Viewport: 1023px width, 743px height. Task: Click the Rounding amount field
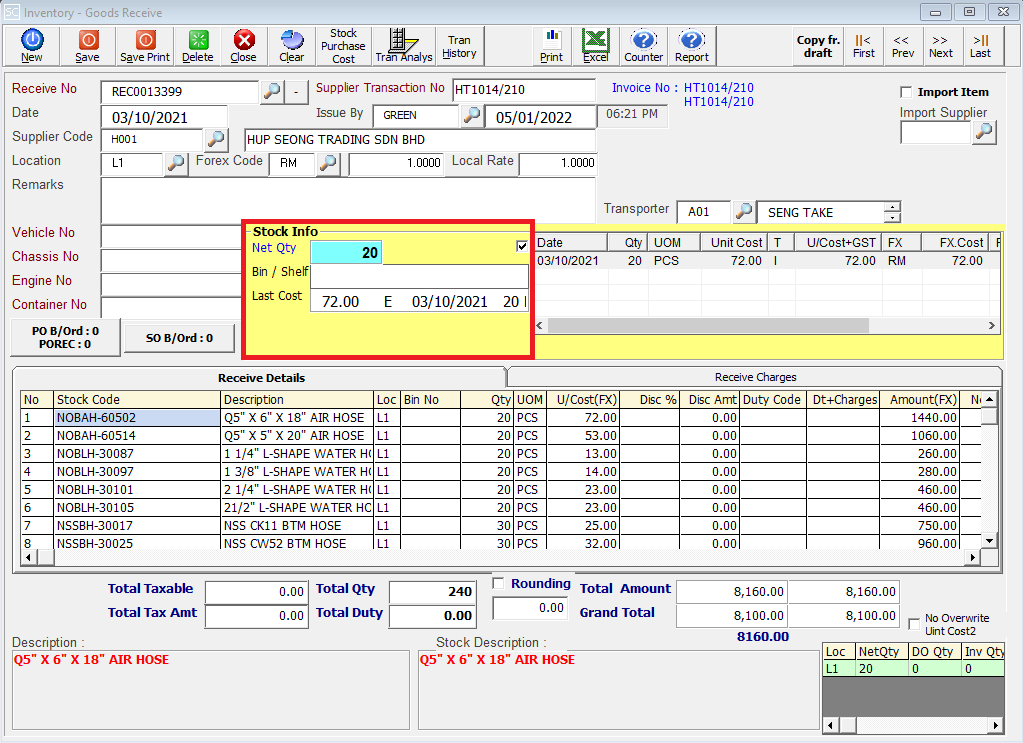click(x=529, y=608)
